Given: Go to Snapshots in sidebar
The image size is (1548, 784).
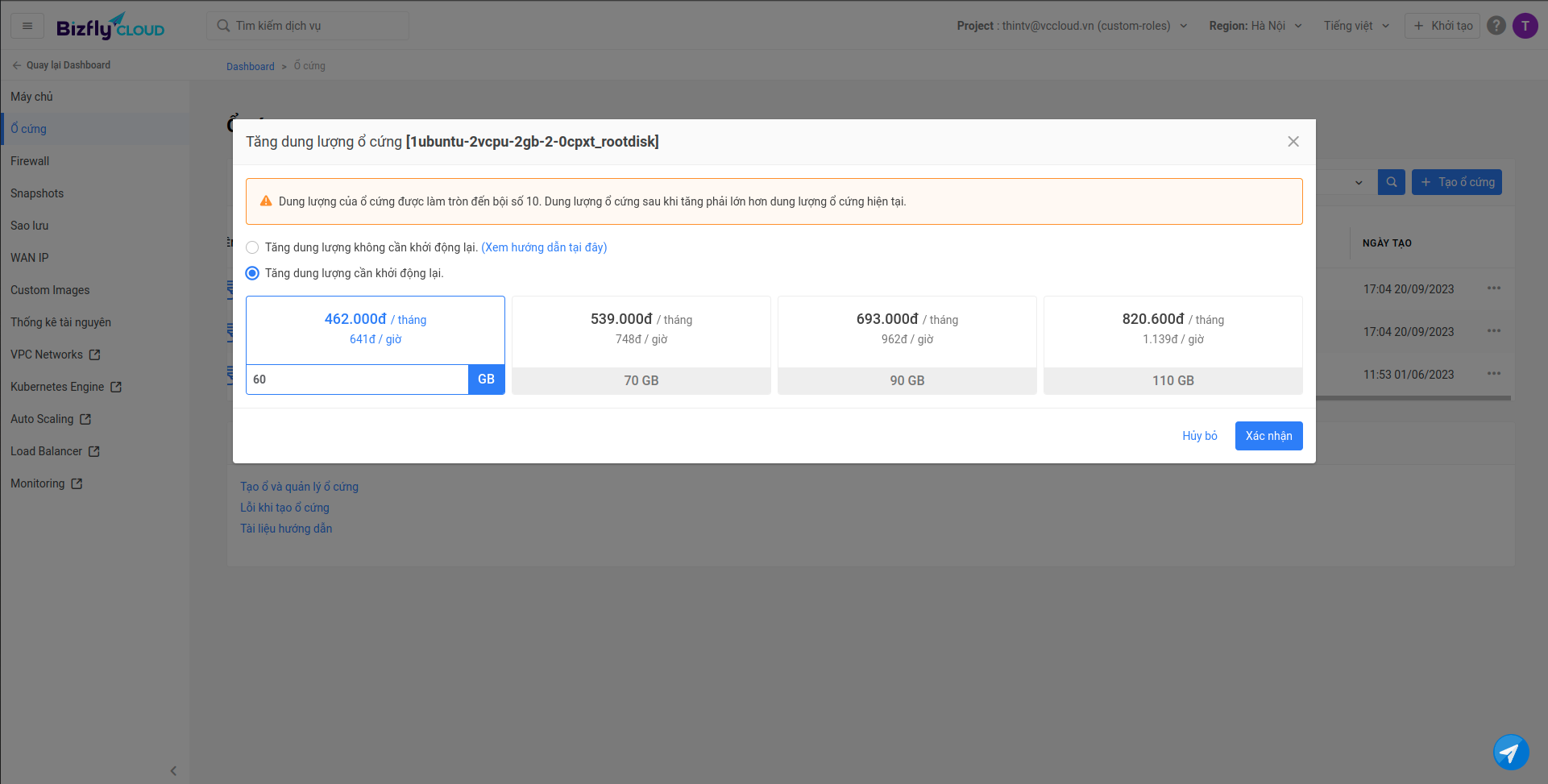Looking at the screenshot, I should pos(37,193).
